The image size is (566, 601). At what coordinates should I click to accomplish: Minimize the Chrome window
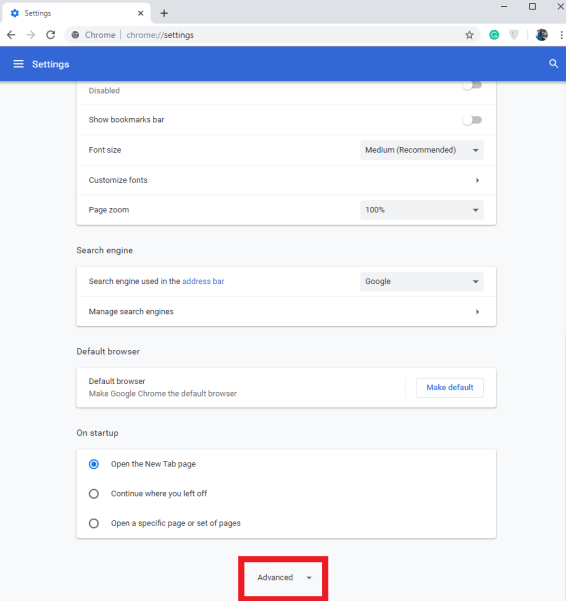click(504, 7)
